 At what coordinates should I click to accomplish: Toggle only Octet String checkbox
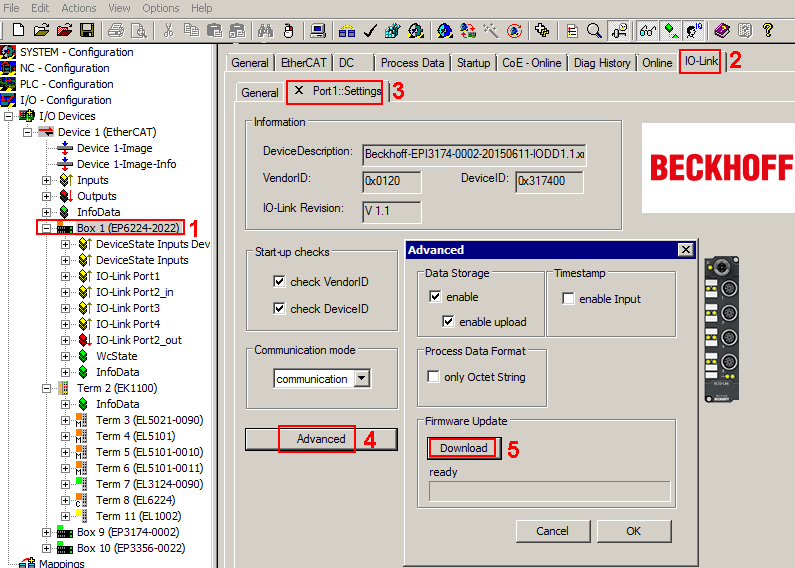click(433, 376)
